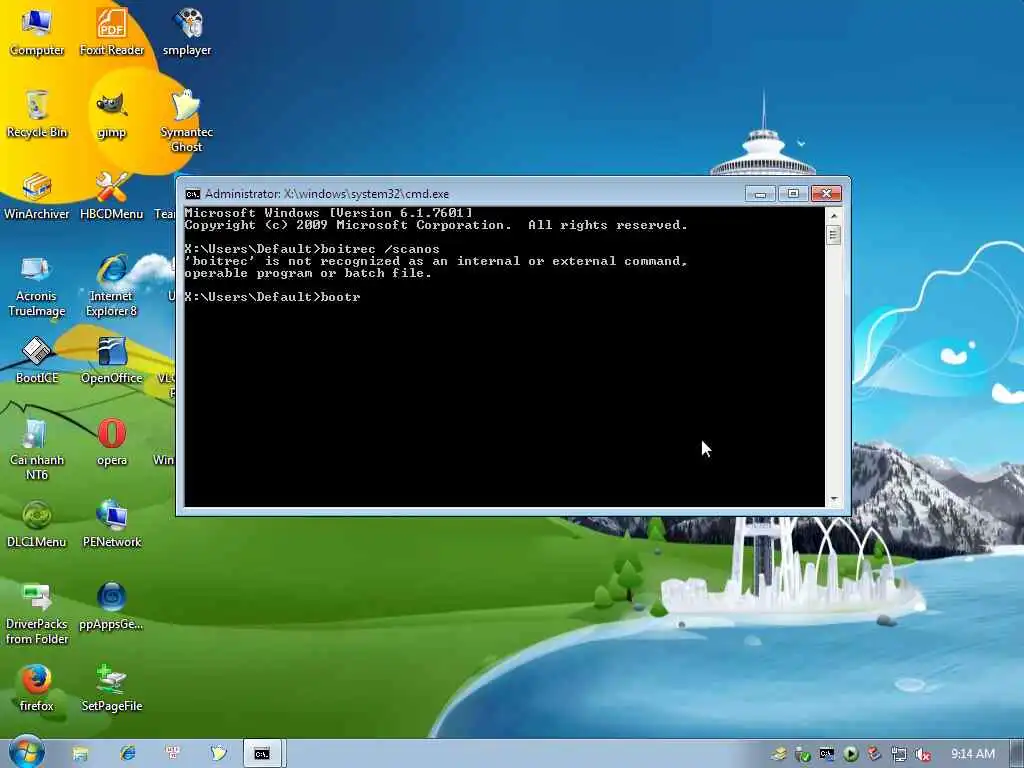Open firefox from the desktop
The height and width of the screenshot is (768, 1024).
(x=37, y=688)
